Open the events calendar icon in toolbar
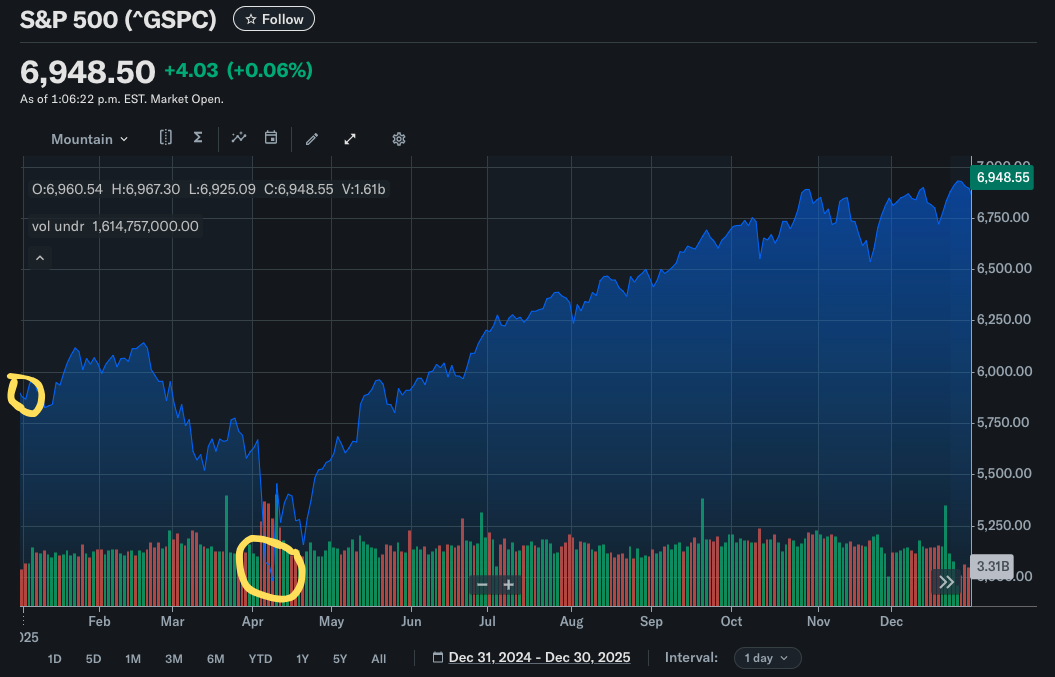Screen dimensions: 1055x677 click(271, 138)
